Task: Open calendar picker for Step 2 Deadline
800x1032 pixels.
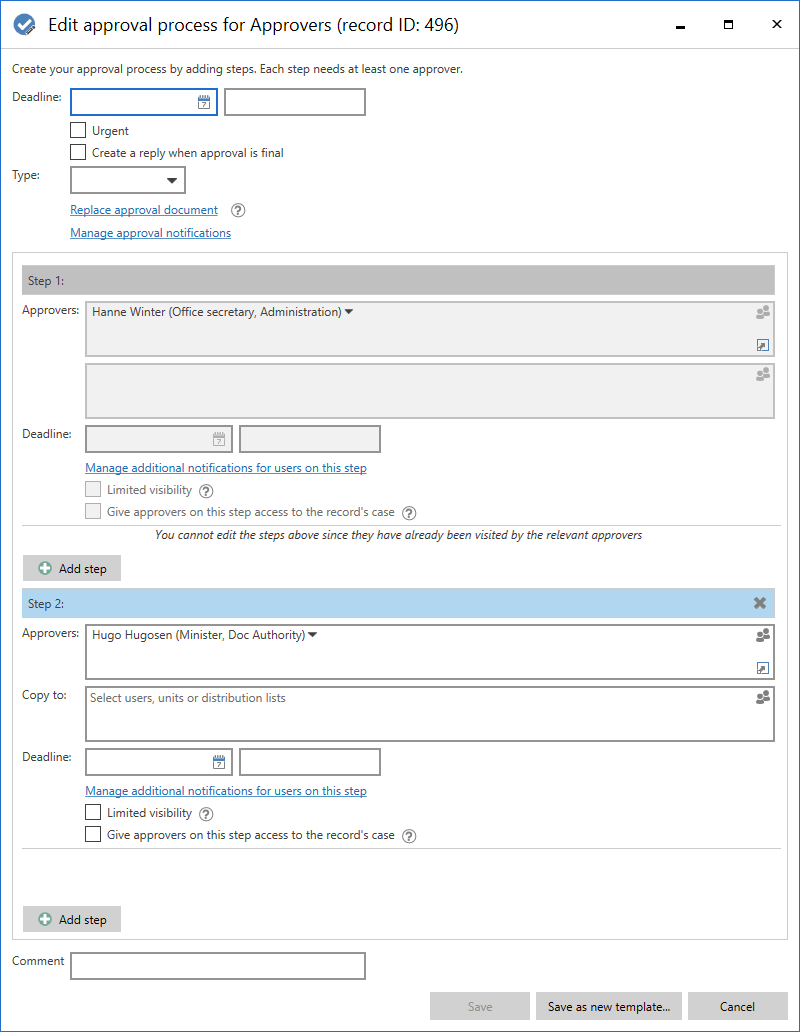Action: point(219,762)
